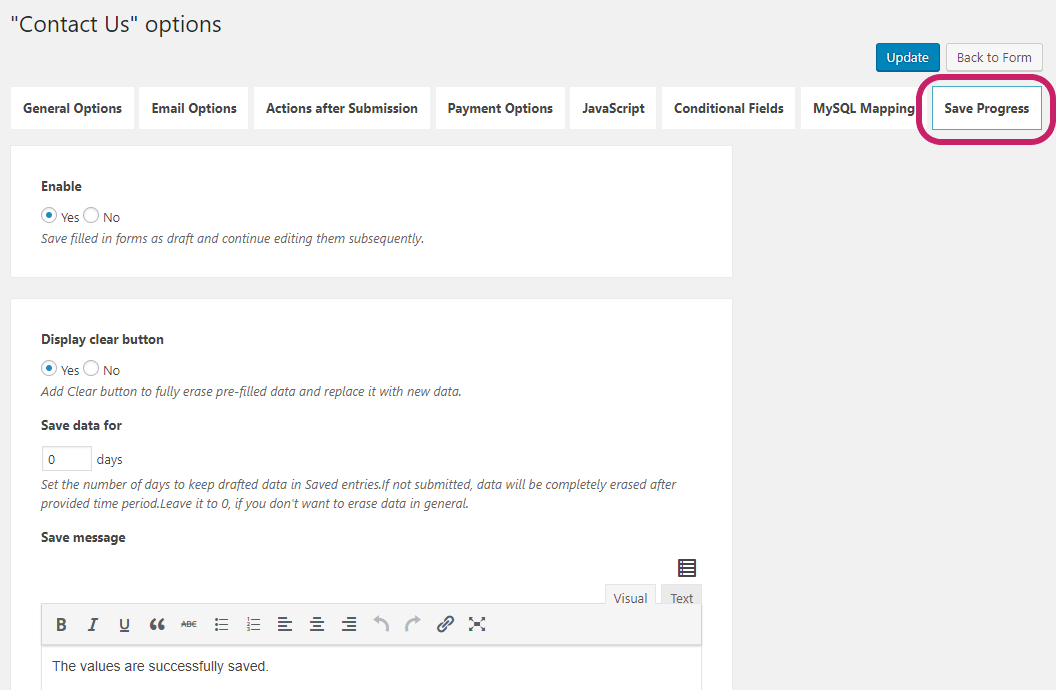Open placeholder list icon above editor
The height and width of the screenshot is (690, 1057).
(687, 568)
